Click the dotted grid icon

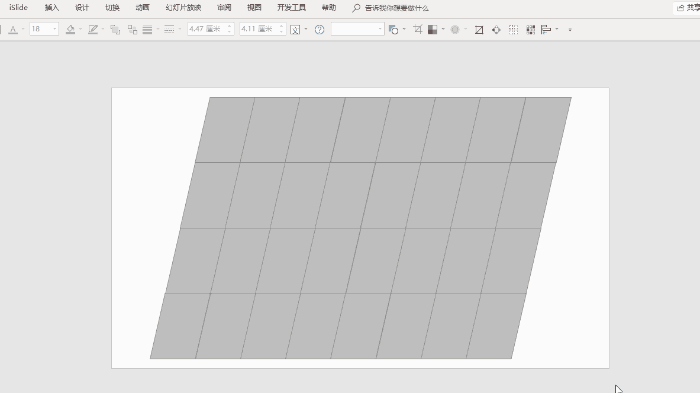(x=513, y=30)
